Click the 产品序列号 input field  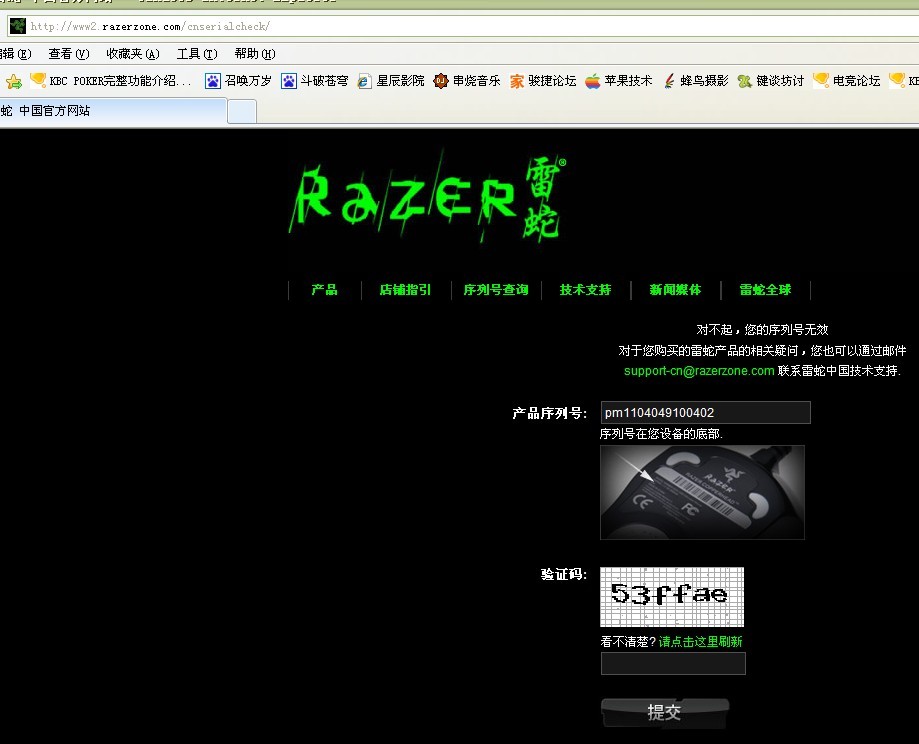coord(706,412)
